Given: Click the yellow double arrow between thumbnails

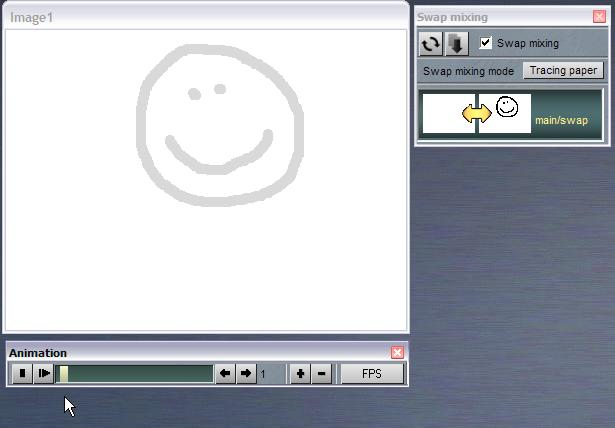Looking at the screenshot, I should click(x=477, y=114).
